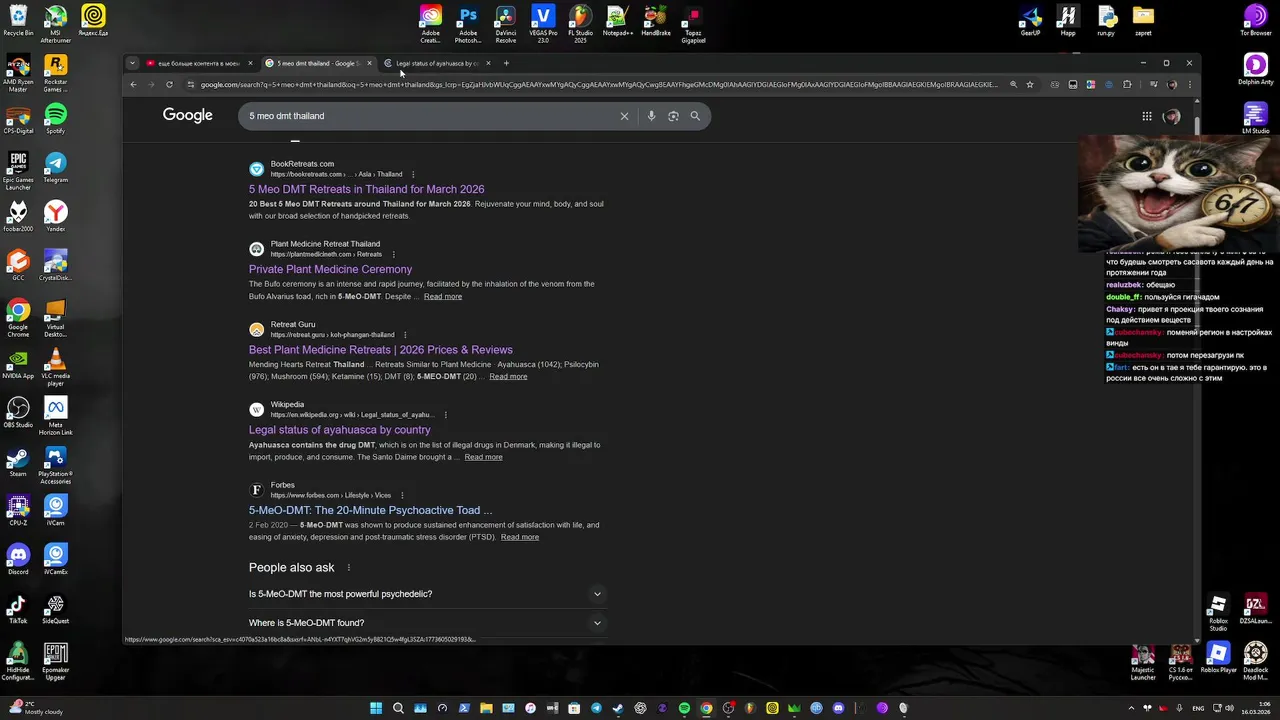This screenshot has height=720, width=1280.
Task: Open options menu for Wikipedia result
Action: (445, 415)
